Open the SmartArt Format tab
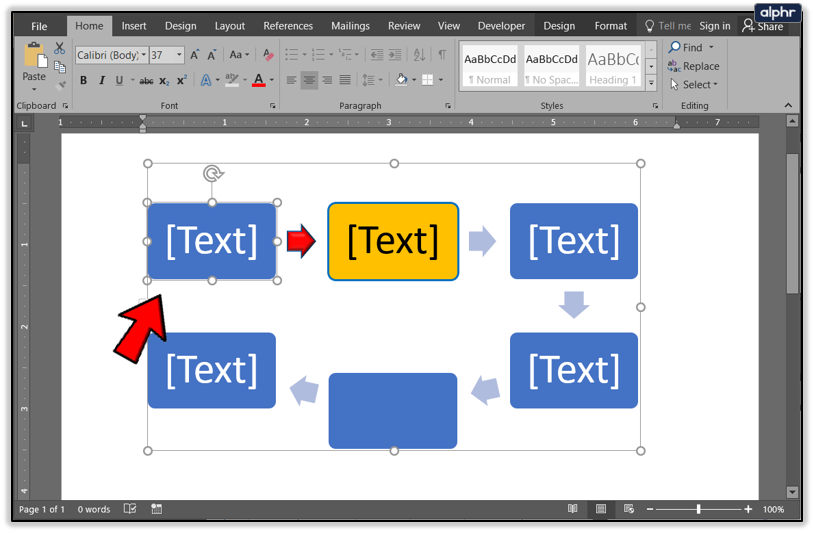Image resolution: width=814 pixels, height=533 pixels. coord(610,26)
